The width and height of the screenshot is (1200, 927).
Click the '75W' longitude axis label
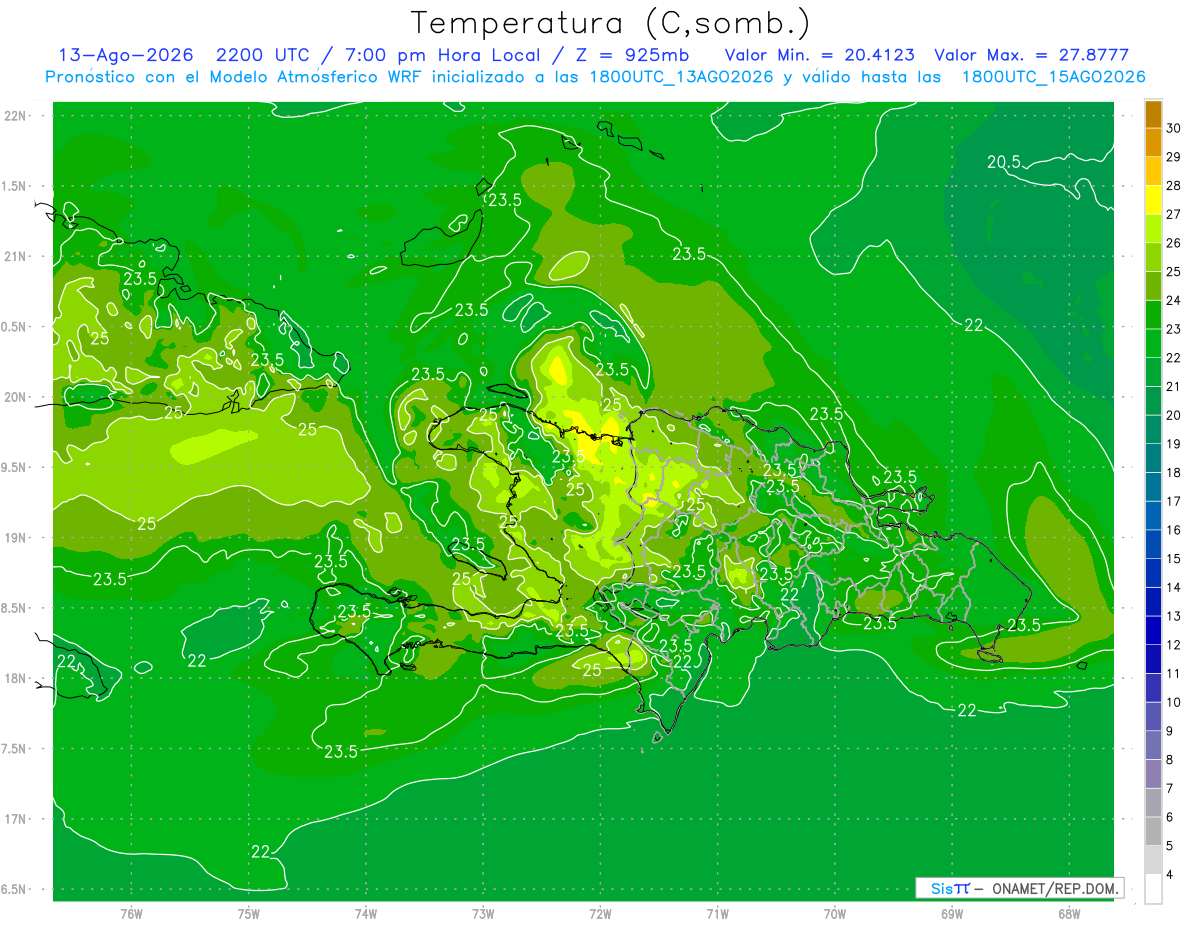click(249, 914)
